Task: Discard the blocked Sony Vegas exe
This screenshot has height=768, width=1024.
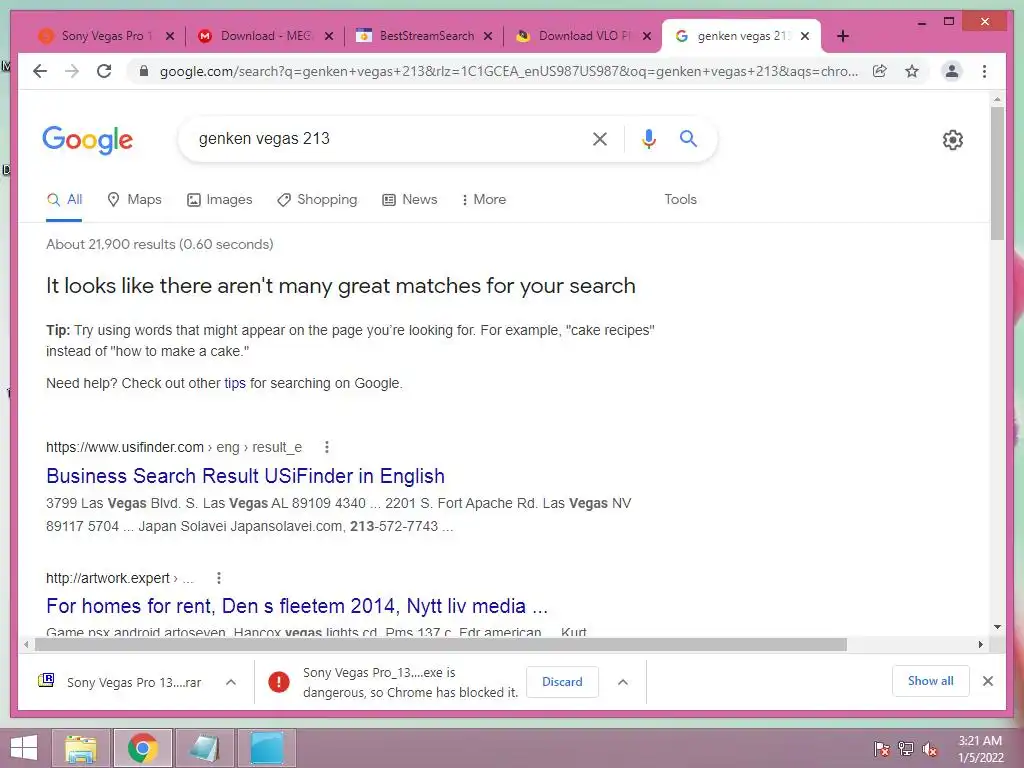Action: point(562,682)
